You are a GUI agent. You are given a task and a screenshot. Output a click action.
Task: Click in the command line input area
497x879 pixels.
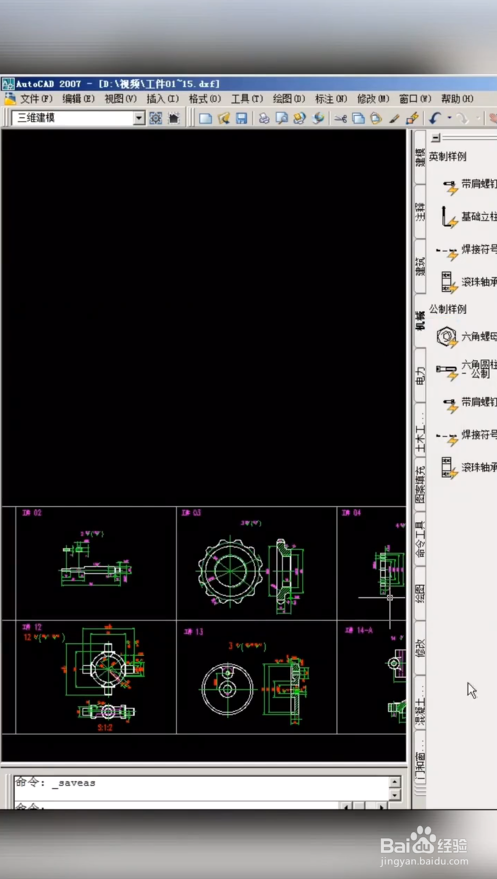pos(178,806)
